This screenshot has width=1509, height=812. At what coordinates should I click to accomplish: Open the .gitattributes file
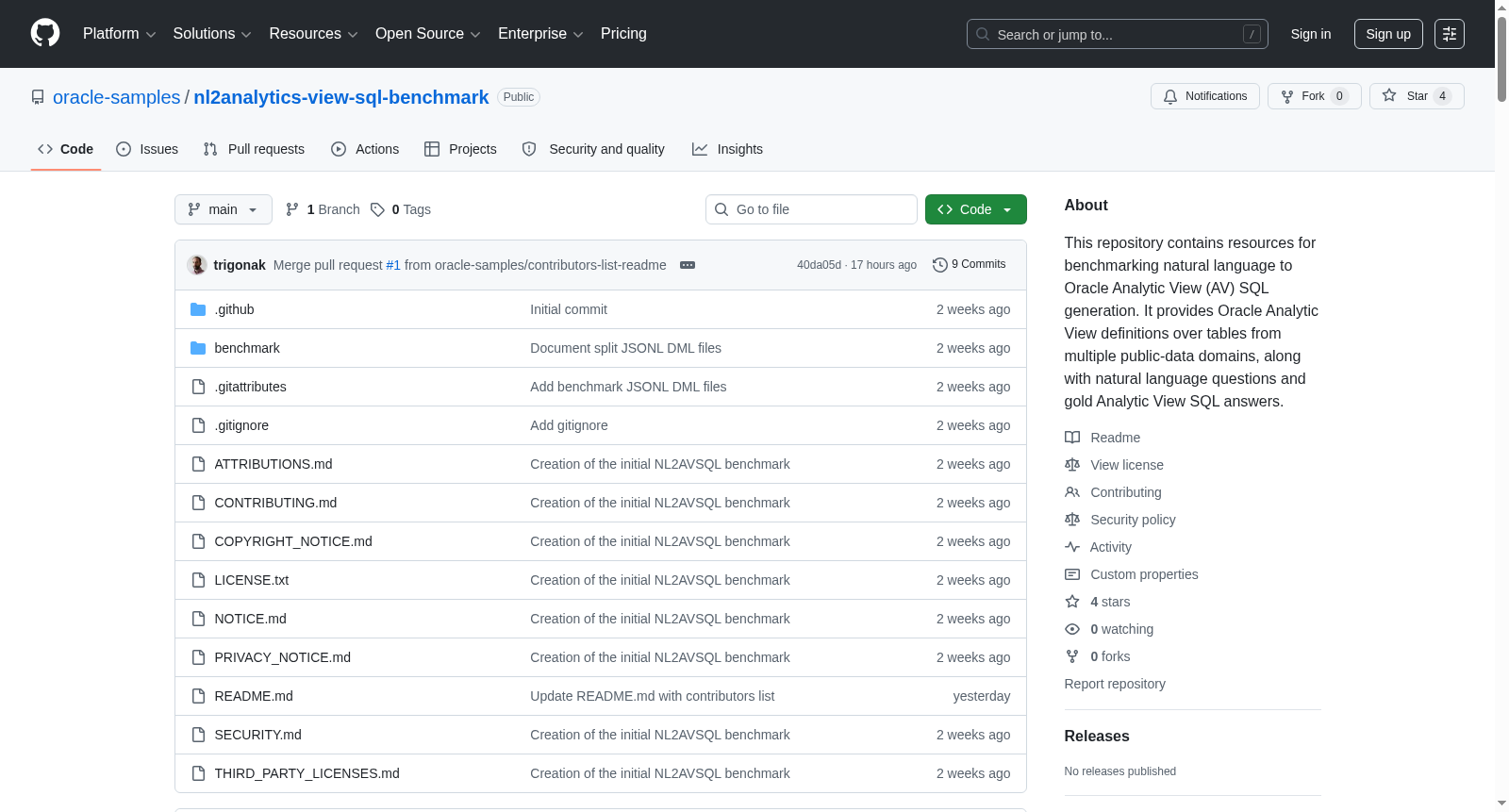250,387
